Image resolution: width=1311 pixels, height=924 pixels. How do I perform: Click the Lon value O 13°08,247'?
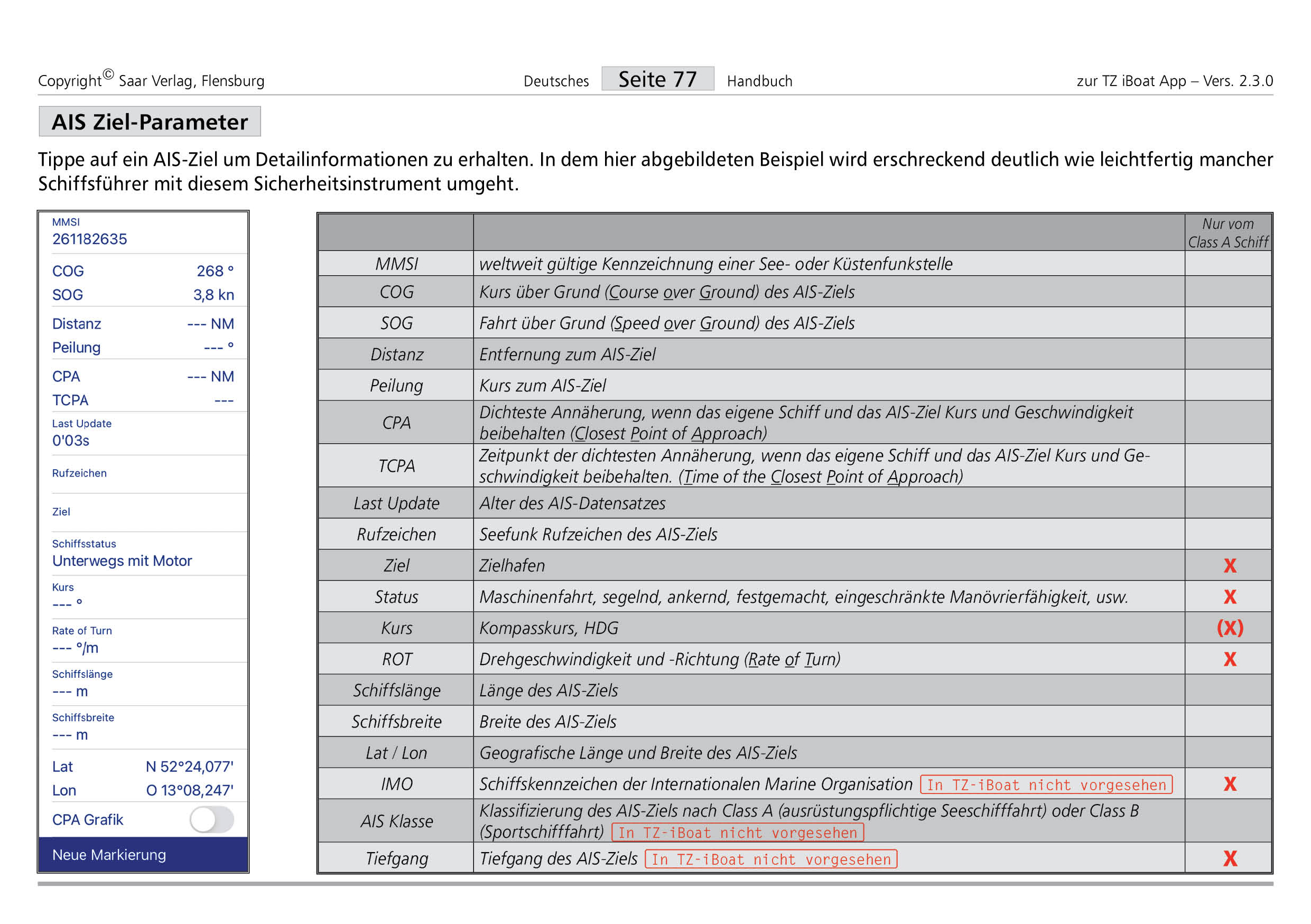click(190, 790)
